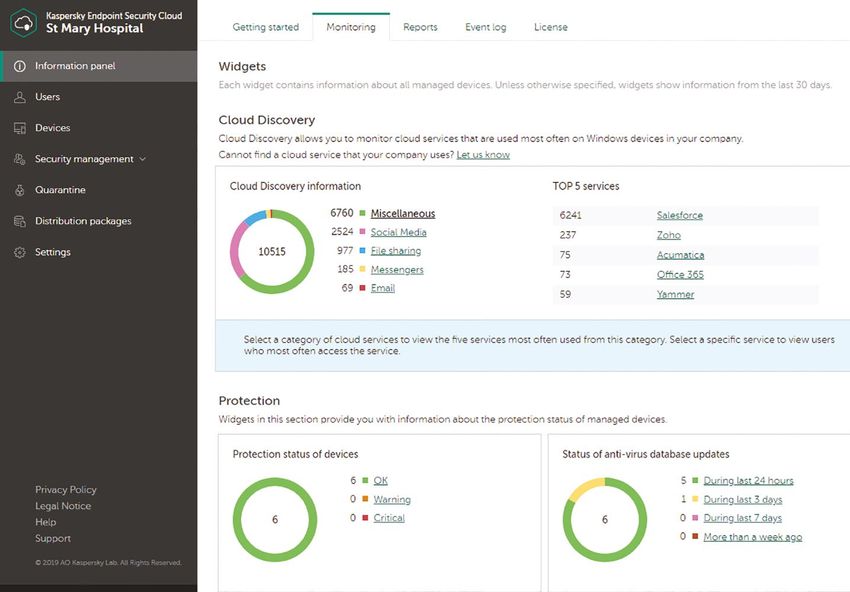Click During last 24 hours link
The height and width of the screenshot is (592, 850).
[x=748, y=481]
